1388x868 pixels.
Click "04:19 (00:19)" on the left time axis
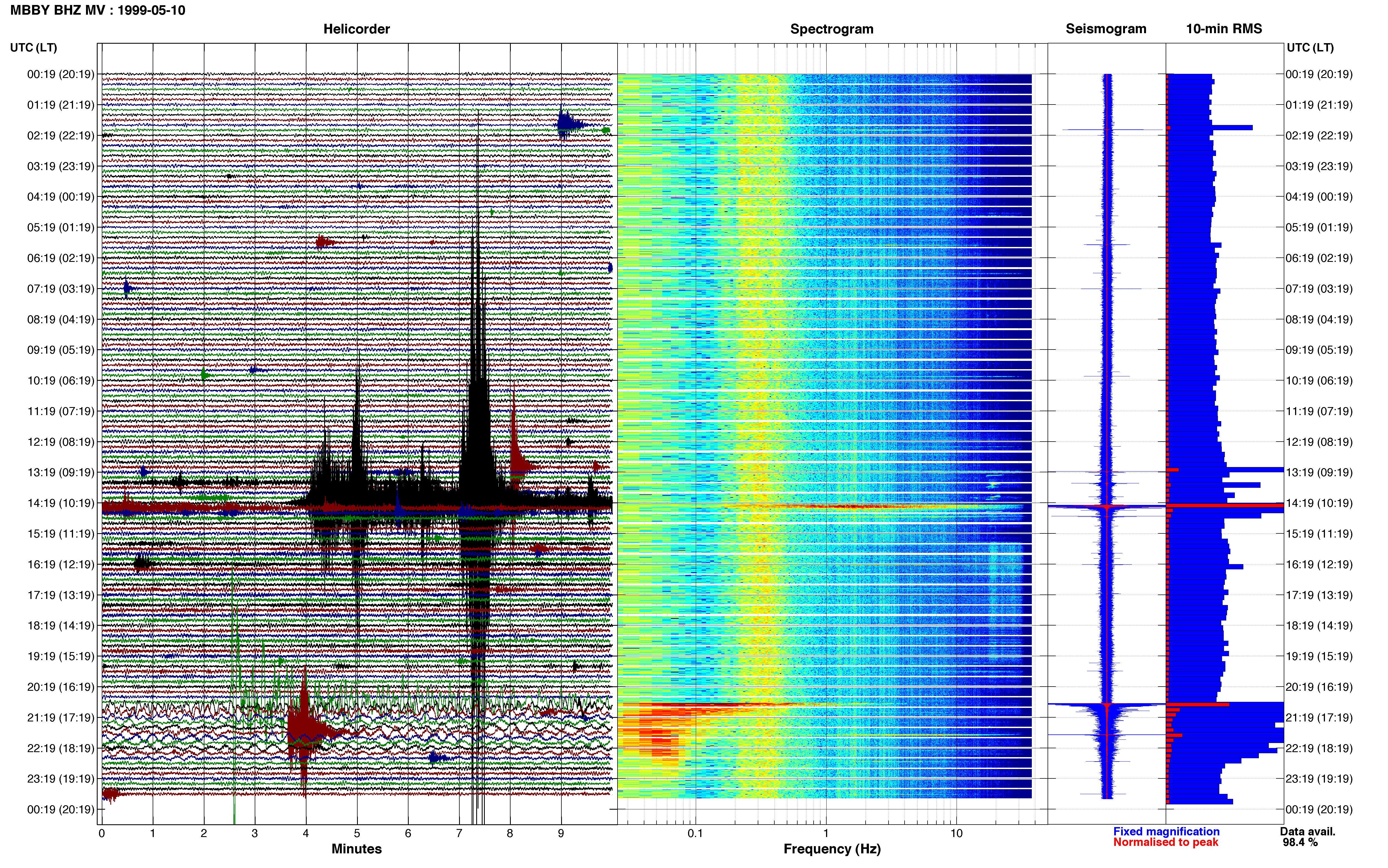point(61,197)
